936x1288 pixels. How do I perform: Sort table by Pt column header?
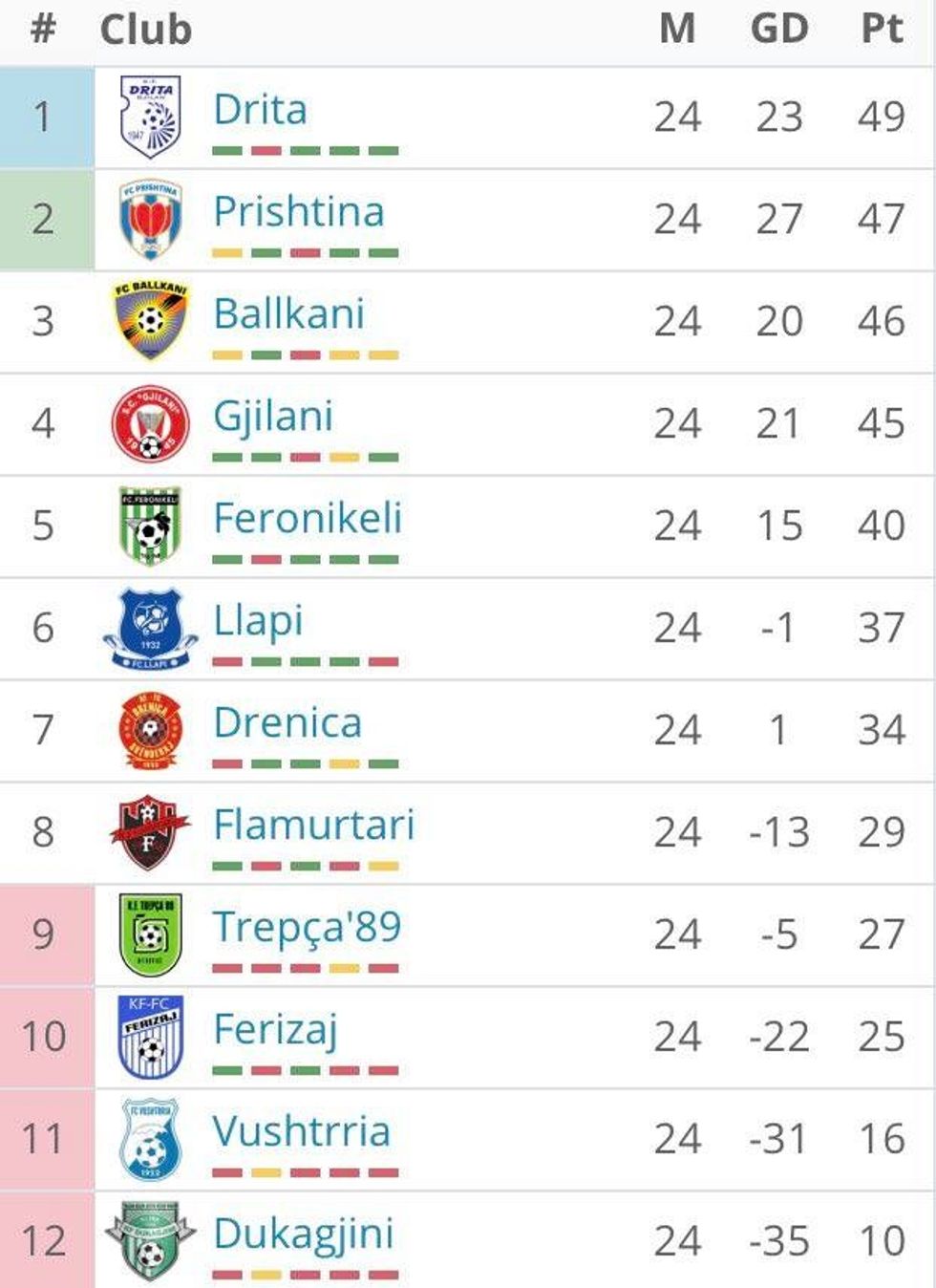point(881,29)
